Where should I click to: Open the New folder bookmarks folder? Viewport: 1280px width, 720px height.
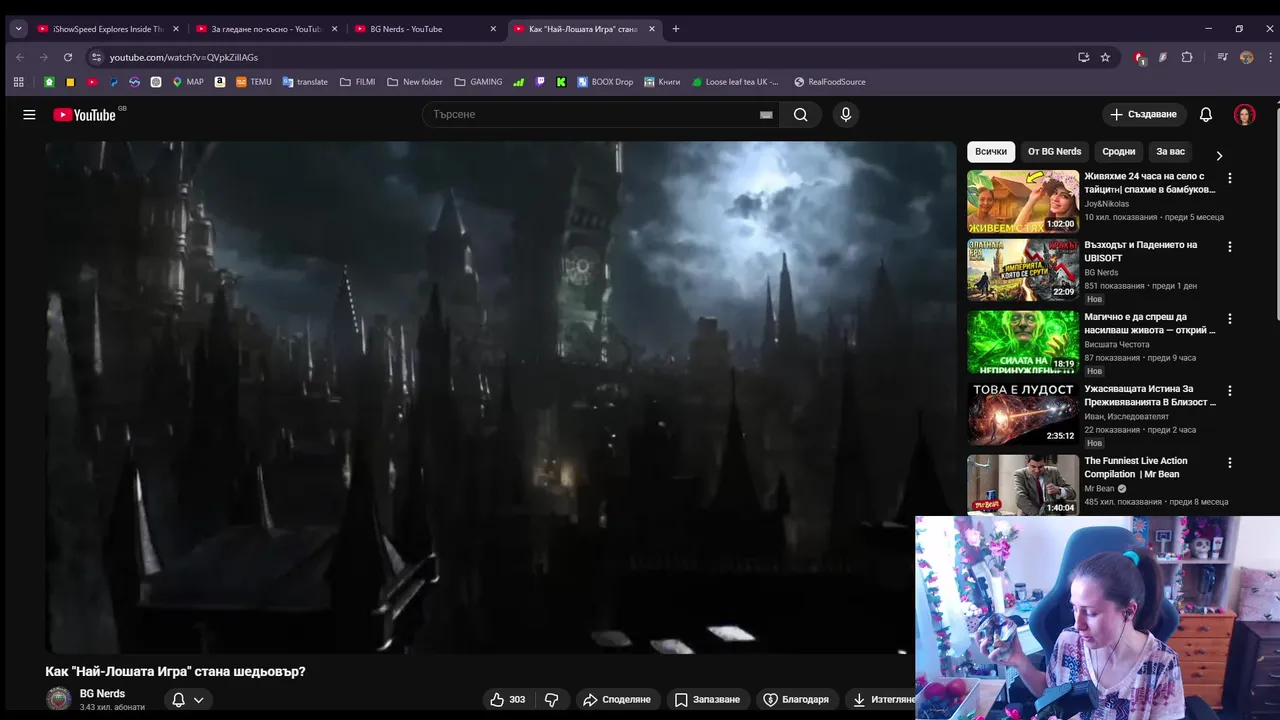(x=414, y=82)
